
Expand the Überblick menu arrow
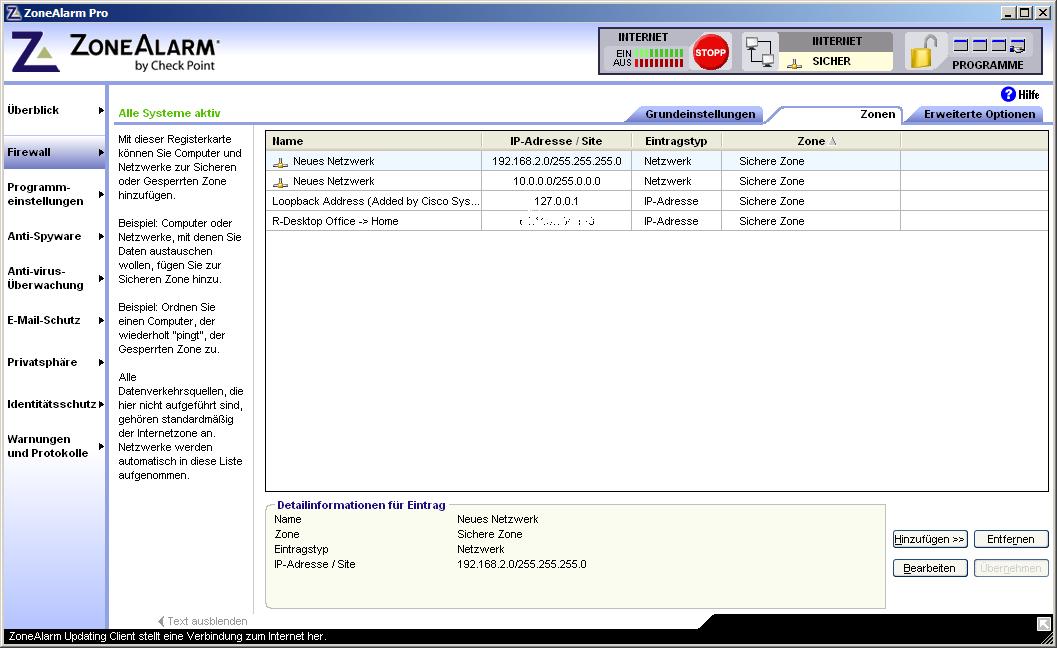(x=101, y=110)
